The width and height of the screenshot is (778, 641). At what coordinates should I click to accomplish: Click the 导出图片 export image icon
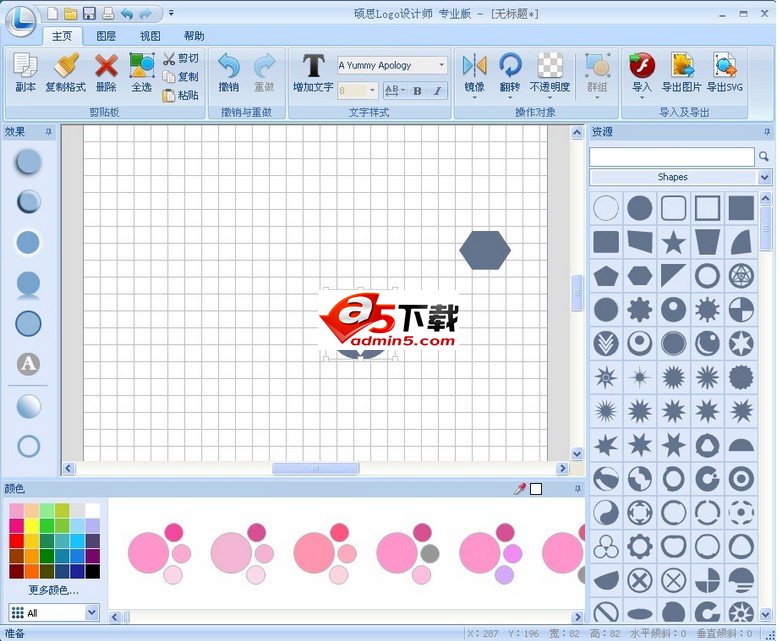pos(684,73)
